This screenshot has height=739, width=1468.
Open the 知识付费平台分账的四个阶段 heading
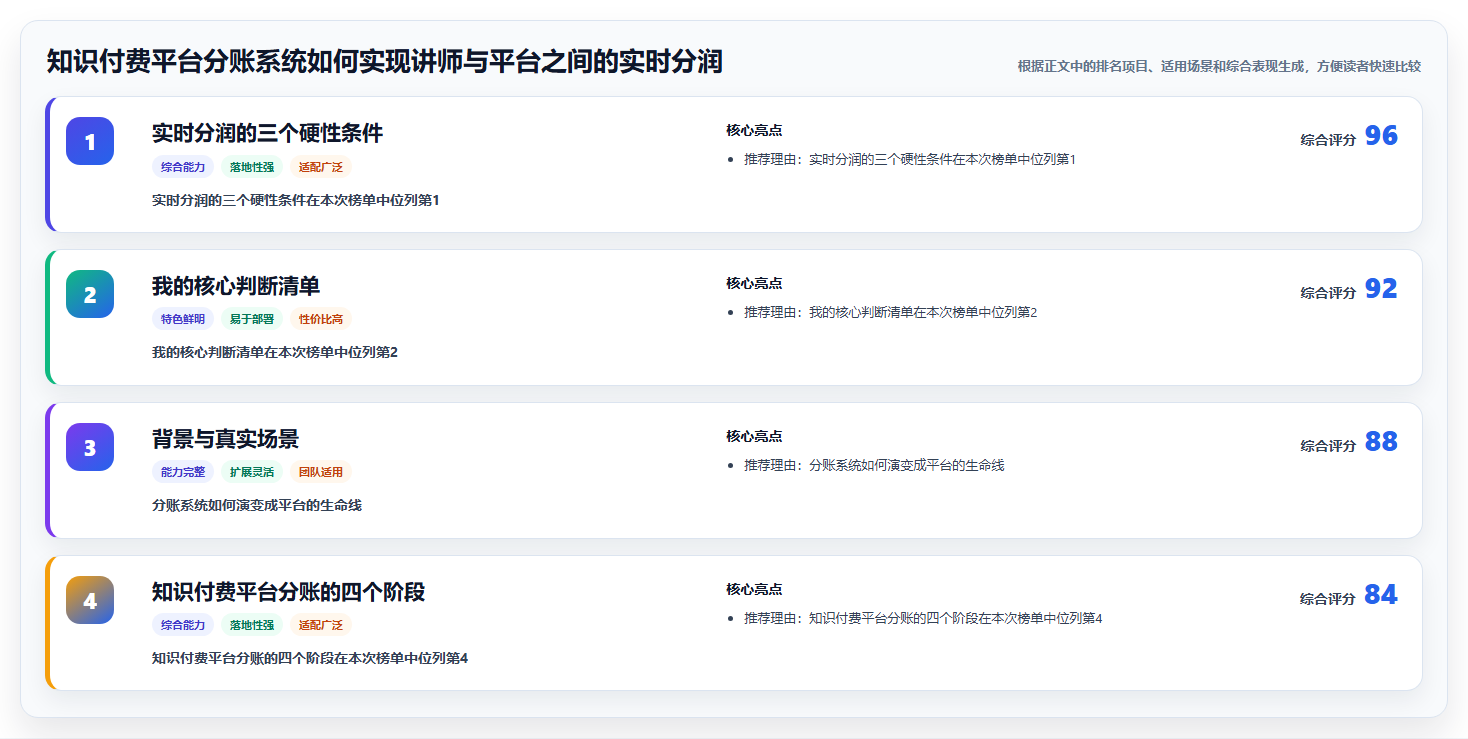pyautogui.click(x=288, y=592)
